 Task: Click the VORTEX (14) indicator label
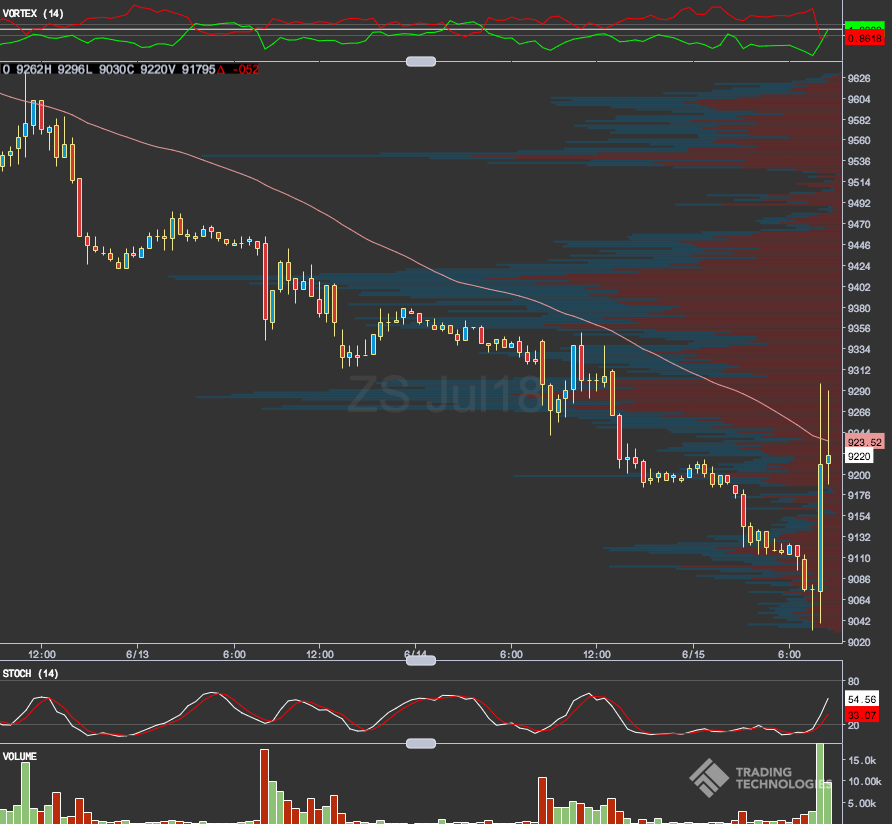click(33, 13)
